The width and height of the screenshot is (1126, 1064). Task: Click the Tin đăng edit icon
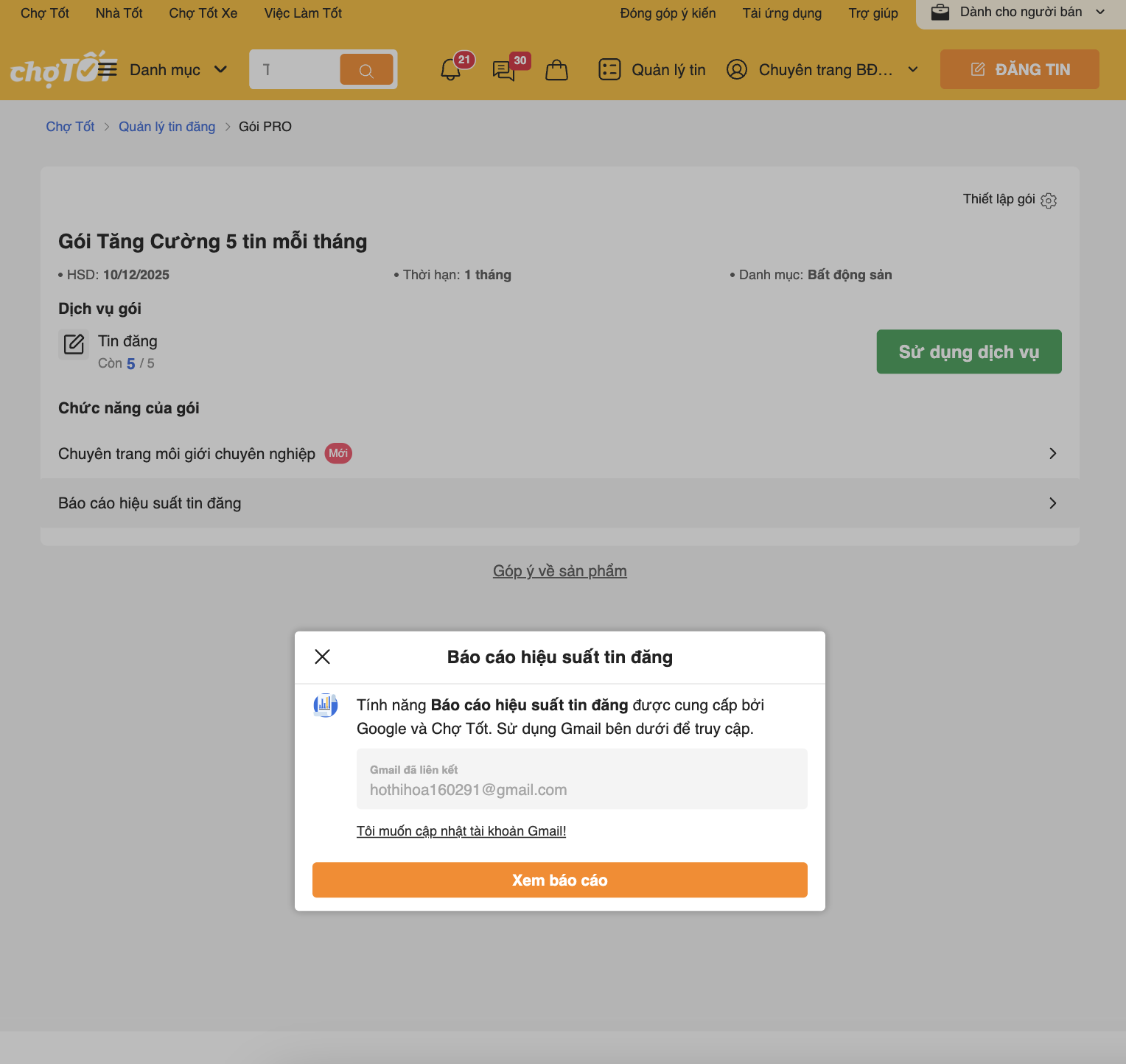click(x=74, y=344)
